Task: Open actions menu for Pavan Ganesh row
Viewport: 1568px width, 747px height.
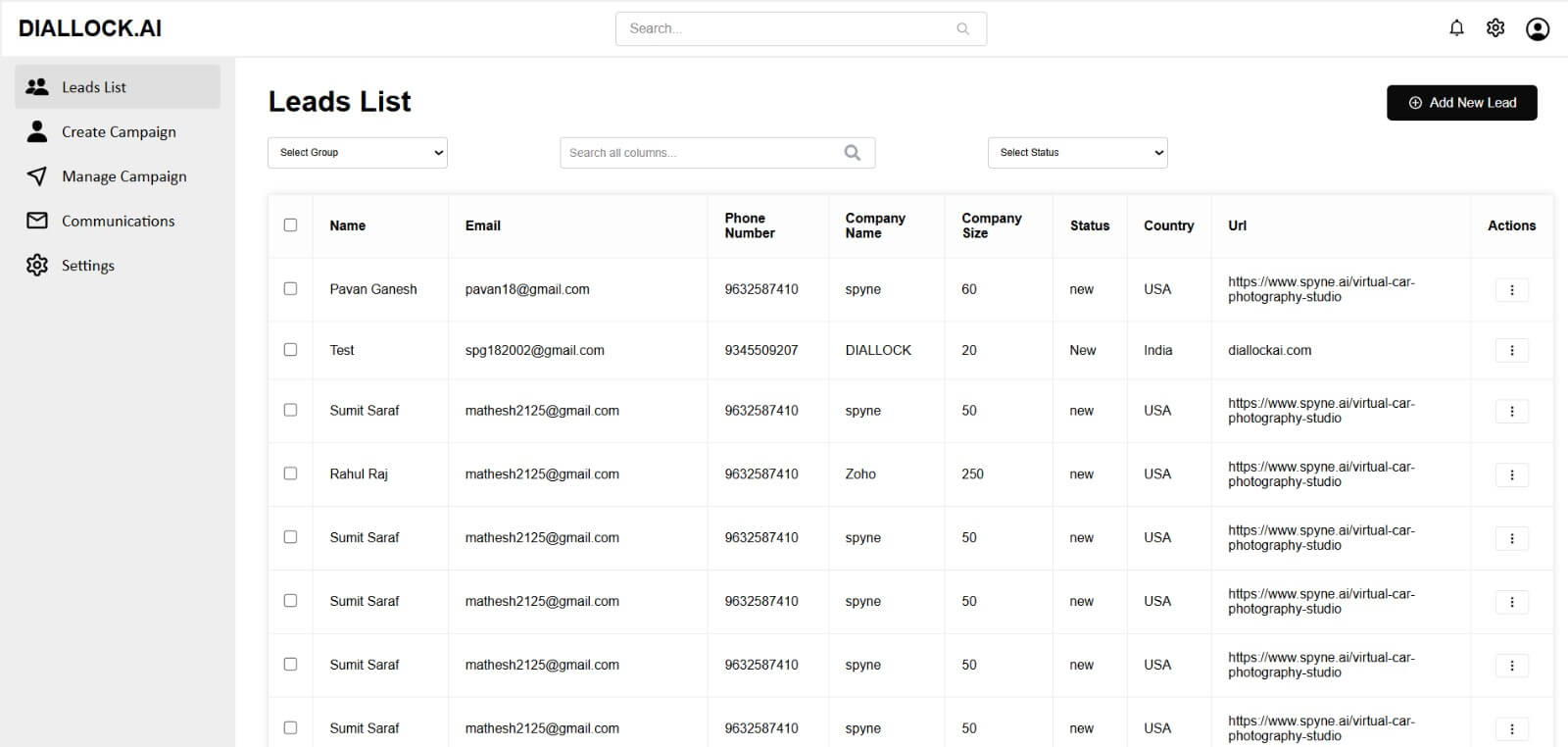Action: coord(1512,289)
